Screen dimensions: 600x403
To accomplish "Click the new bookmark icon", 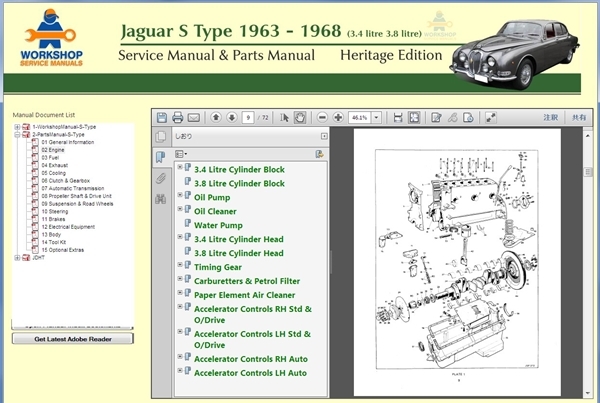I will click(x=319, y=154).
